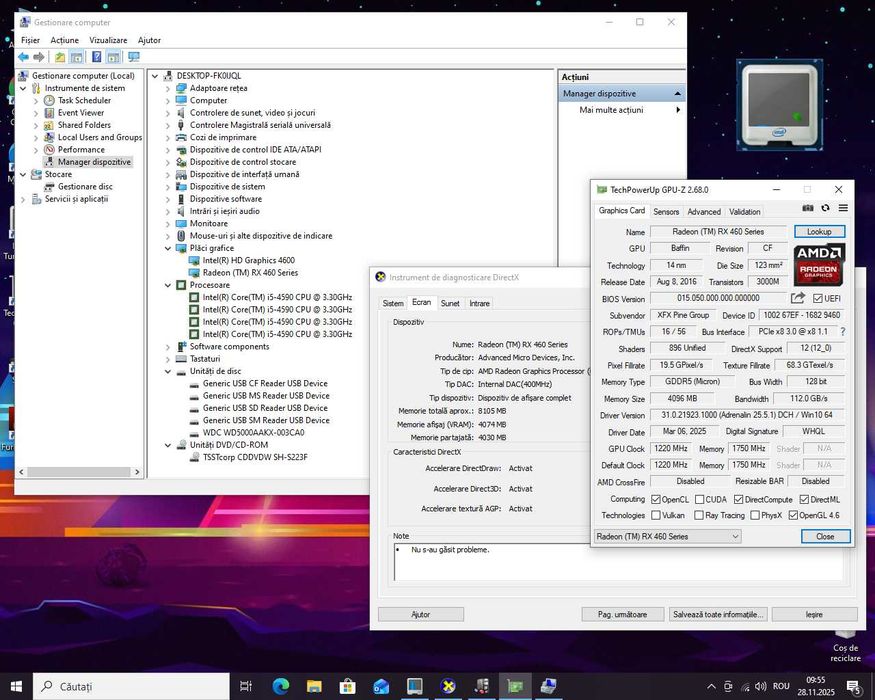Screen dimensions: 875x700
Task: Click the right scroll arrow of left pane
Action: (137, 472)
